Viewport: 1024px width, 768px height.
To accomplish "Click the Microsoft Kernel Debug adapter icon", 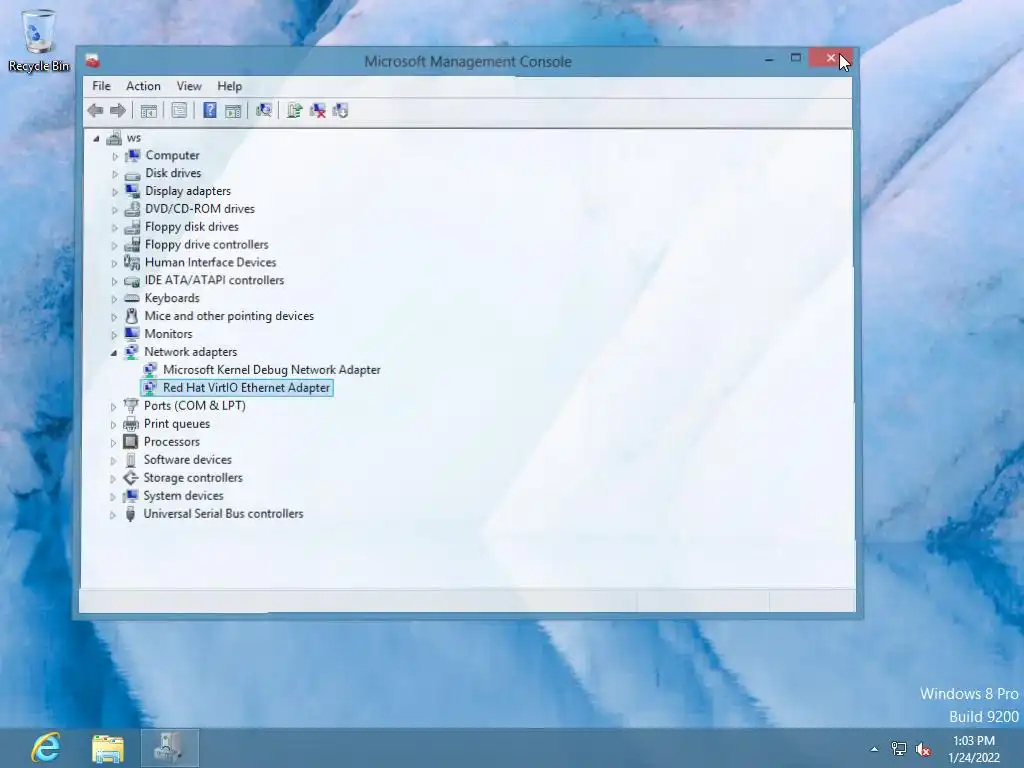I will coord(150,370).
